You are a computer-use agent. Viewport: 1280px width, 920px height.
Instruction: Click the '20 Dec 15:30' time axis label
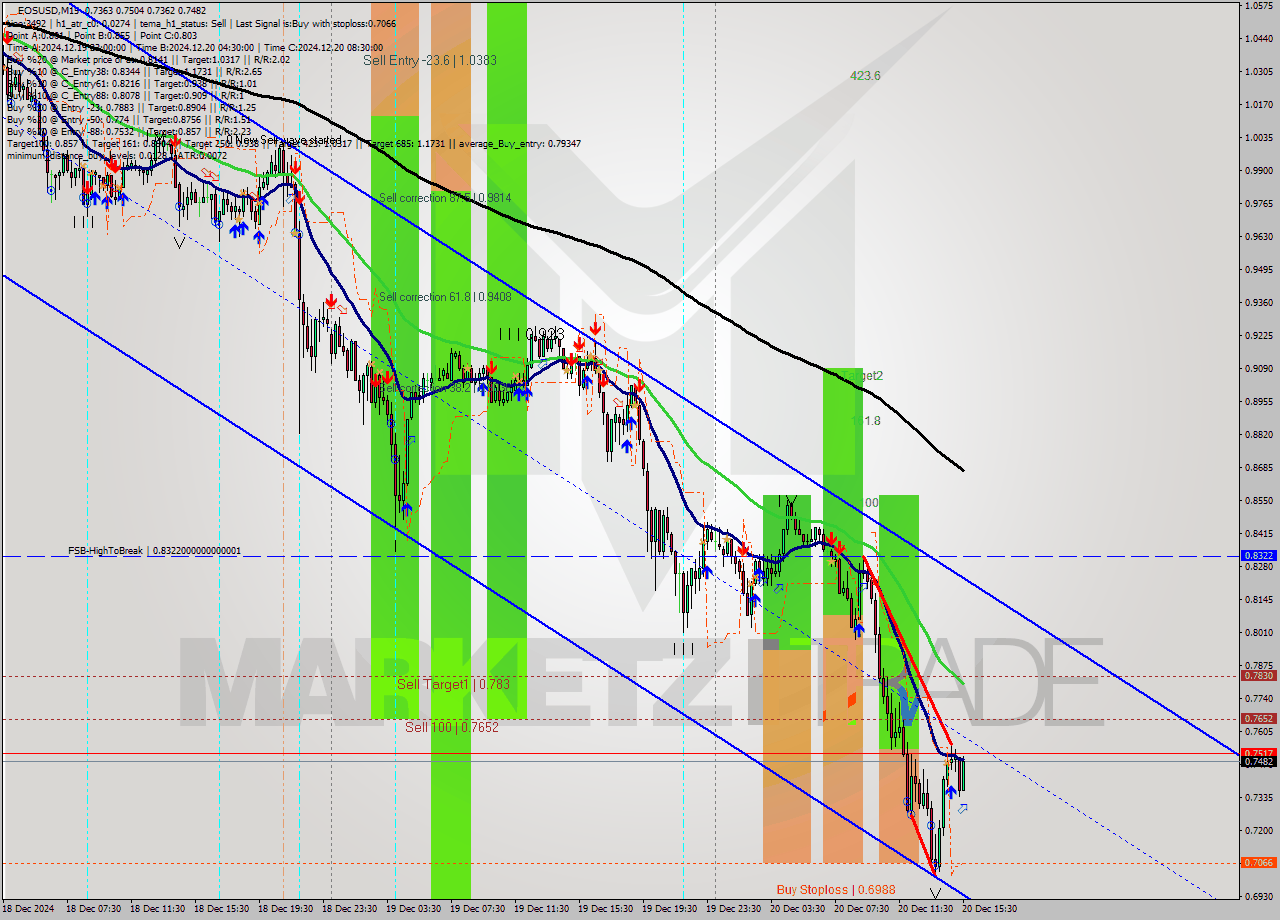point(988,909)
